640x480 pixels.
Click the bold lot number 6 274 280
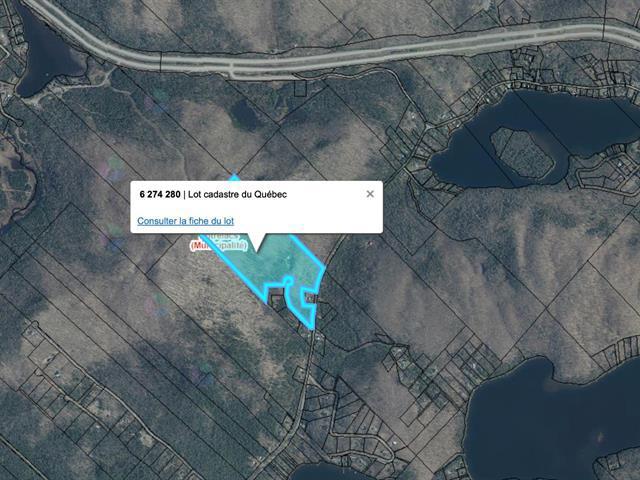[x=160, y=194]
